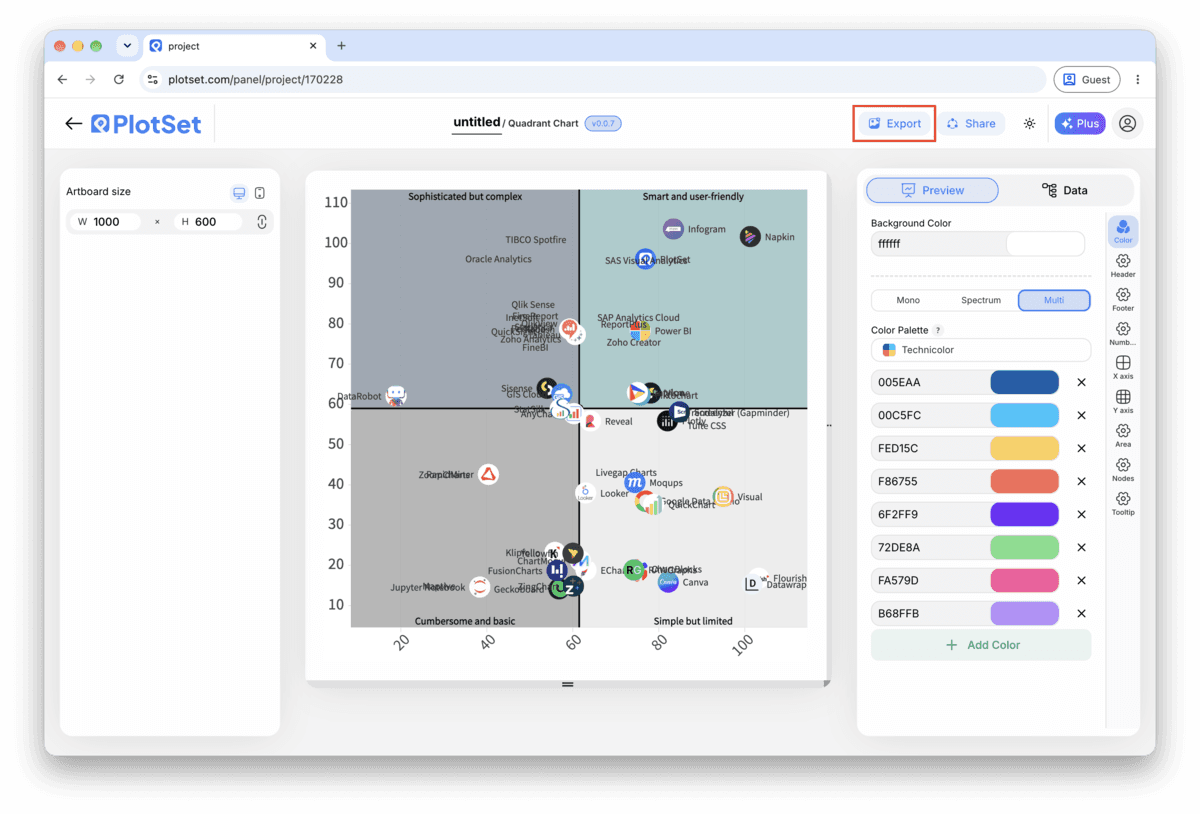Open the B68FFB lavender swatch
Image resolution: width=1200 pixels, height=814 pixels.
[x=1024, y=613]
